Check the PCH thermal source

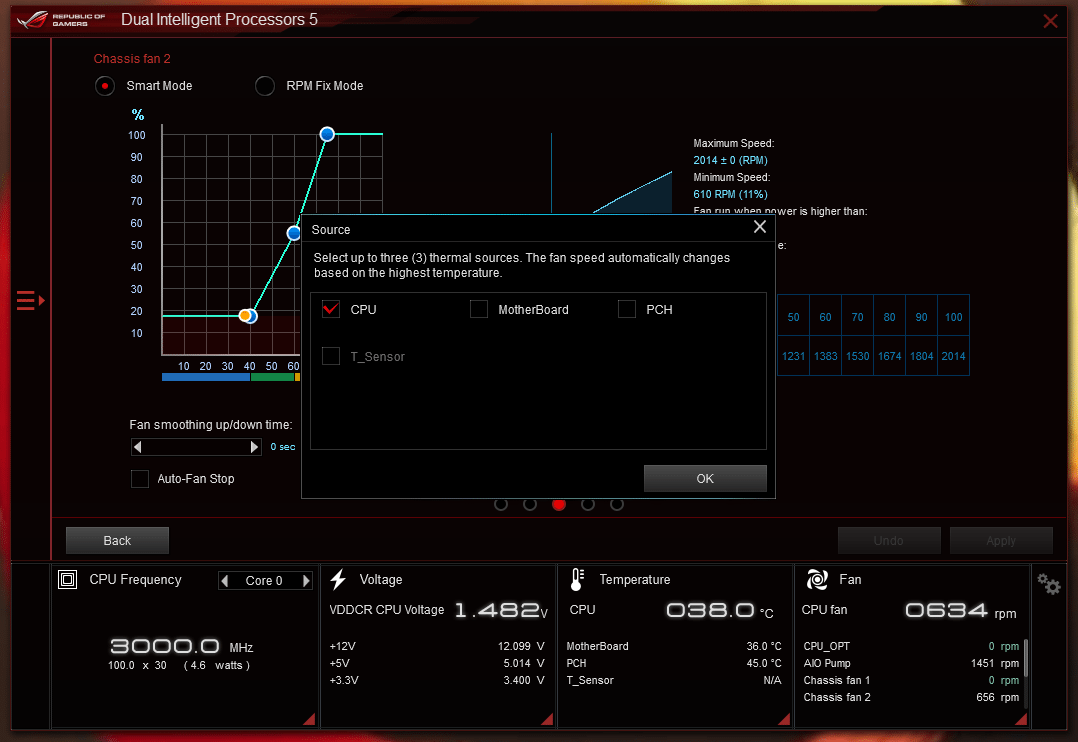pos(626,309)
